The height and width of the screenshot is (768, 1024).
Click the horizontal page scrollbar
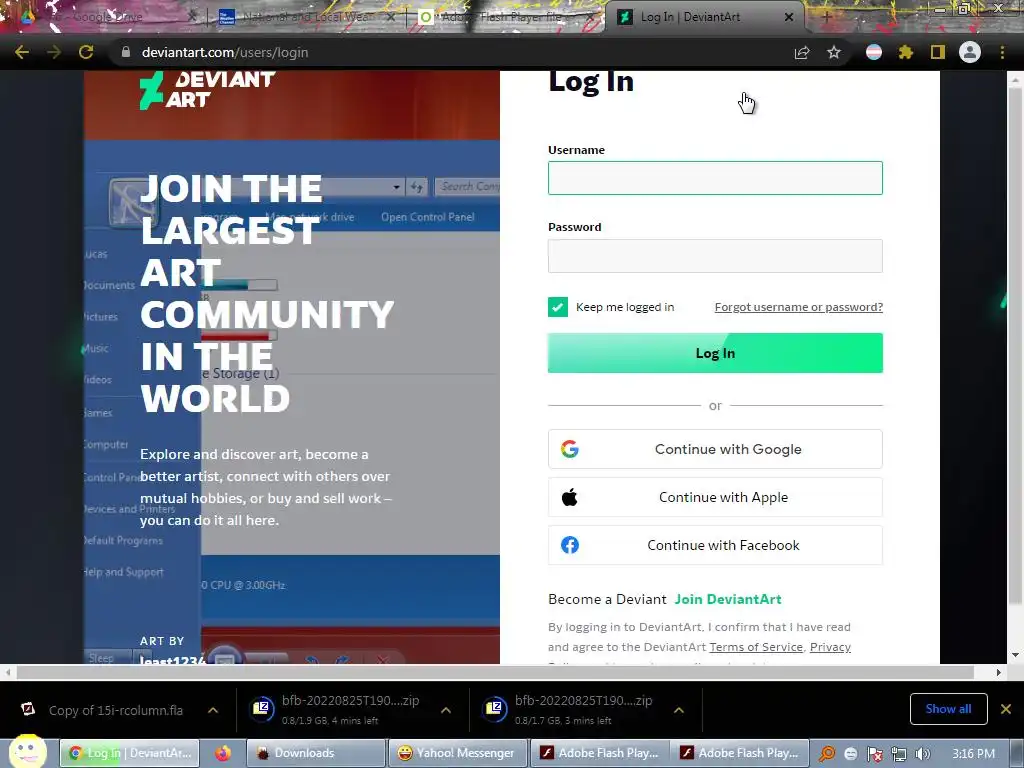click(495, 672)
